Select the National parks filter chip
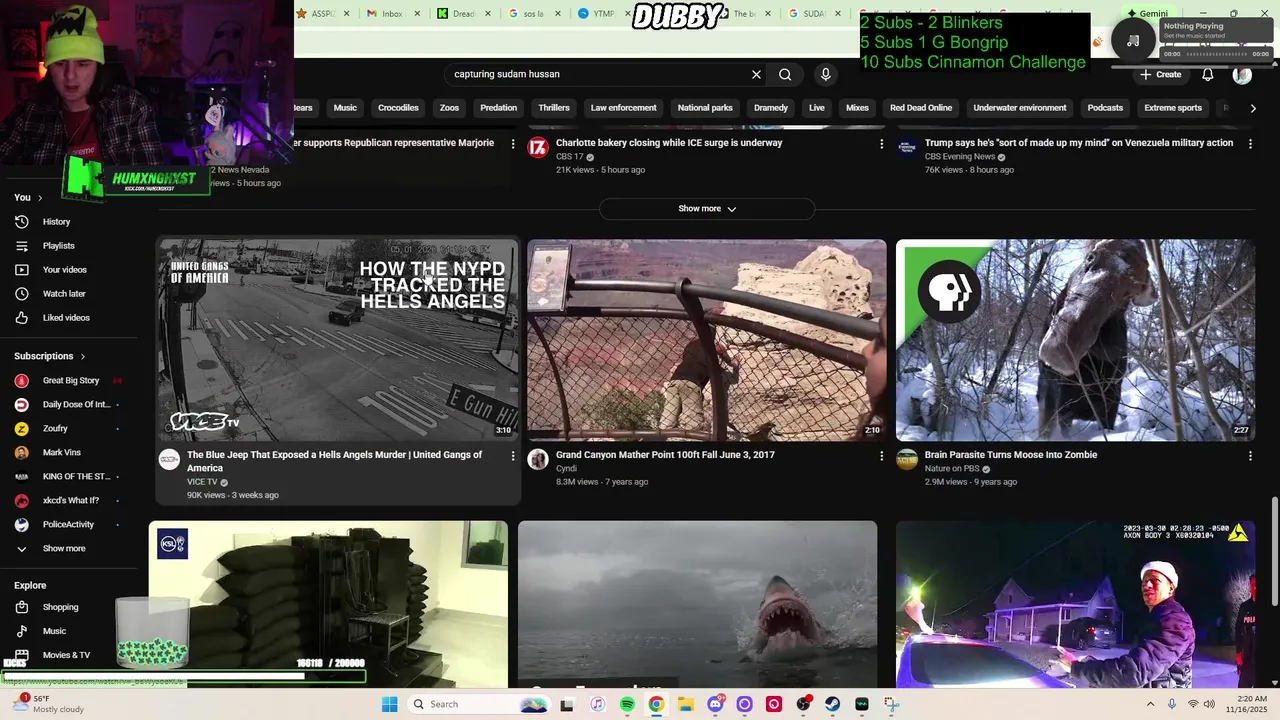Screen dimensions: 1280x720 click(x=705, y=108)
